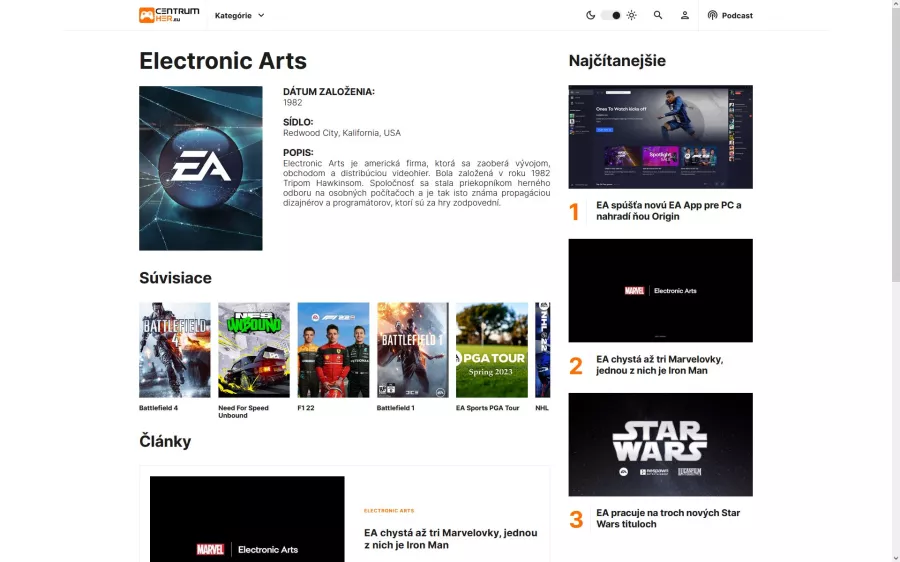Open Články headline 'EA chystá až tri Marvelovky'
The height and width of the screenshot is (562, 900).
451,538
